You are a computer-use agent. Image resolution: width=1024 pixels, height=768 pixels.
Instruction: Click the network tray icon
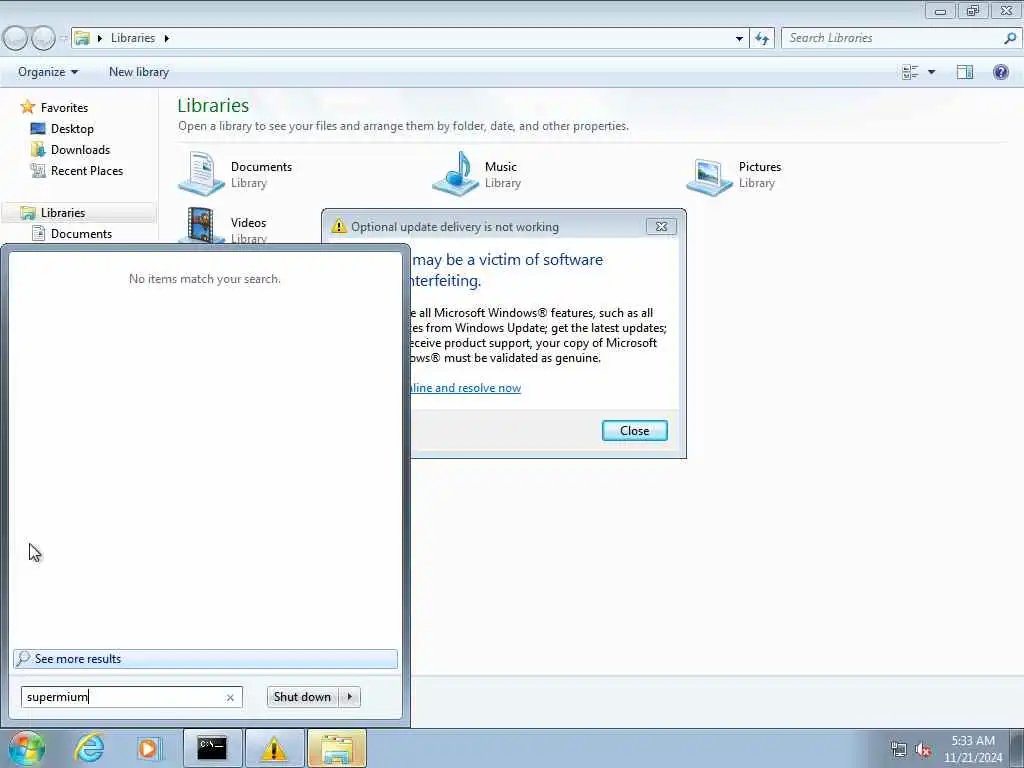point(899,749)
